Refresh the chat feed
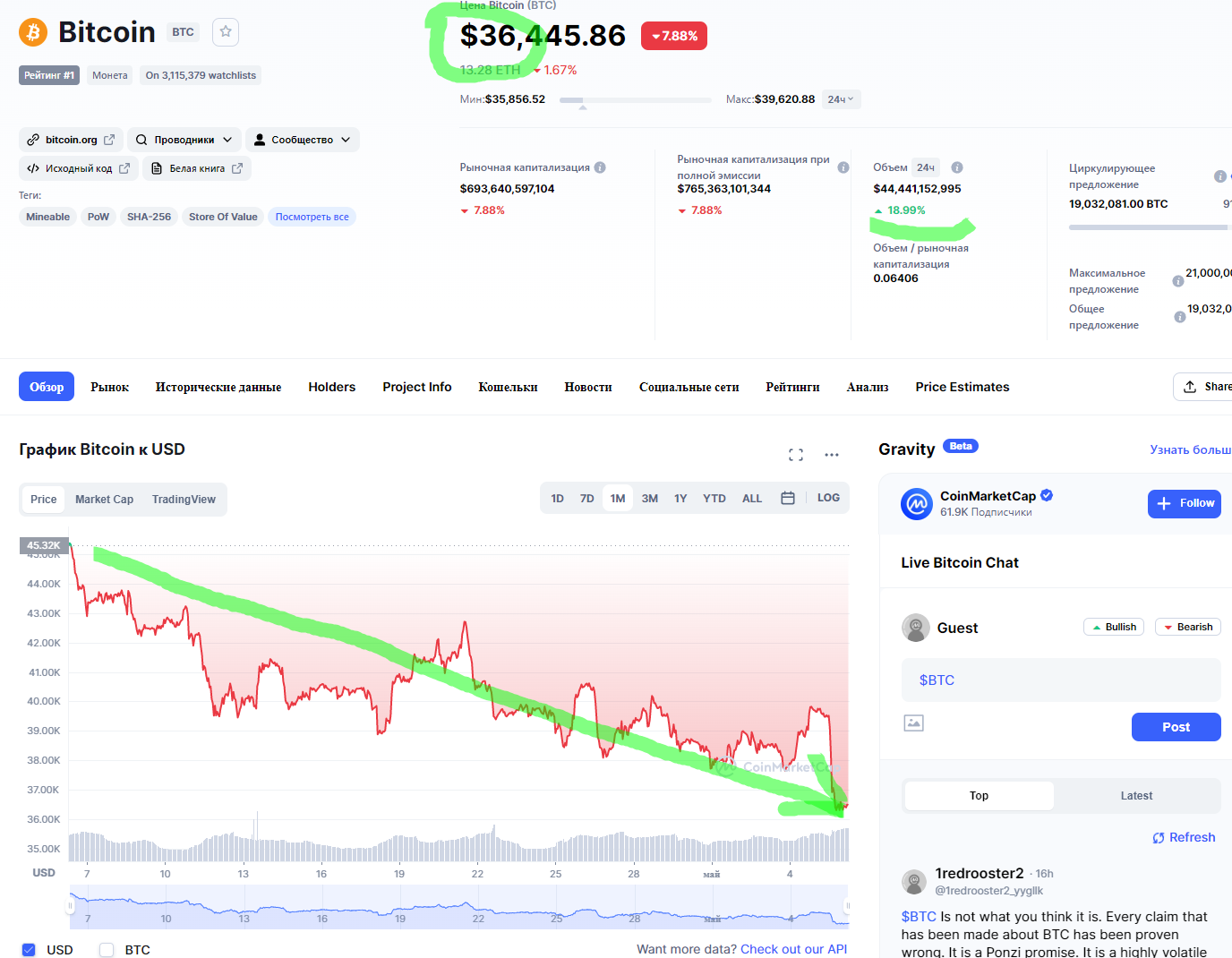The image size is (1232, 958). pyautogui.click(x=1184, y=838)
